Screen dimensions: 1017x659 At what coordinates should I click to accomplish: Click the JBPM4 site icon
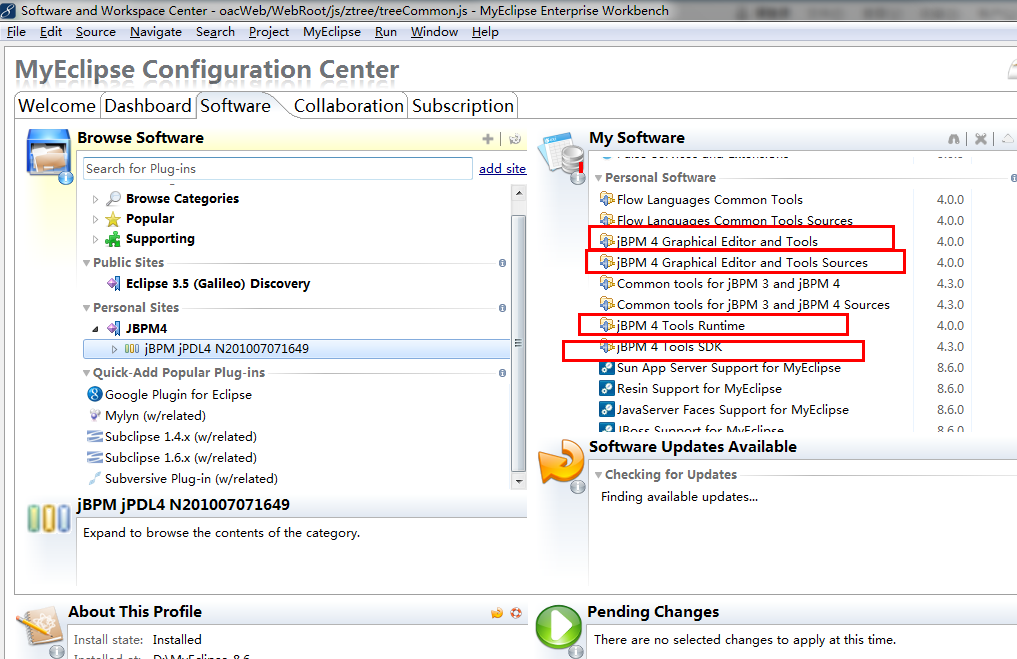pyautogui.click(x=114, y=328)
